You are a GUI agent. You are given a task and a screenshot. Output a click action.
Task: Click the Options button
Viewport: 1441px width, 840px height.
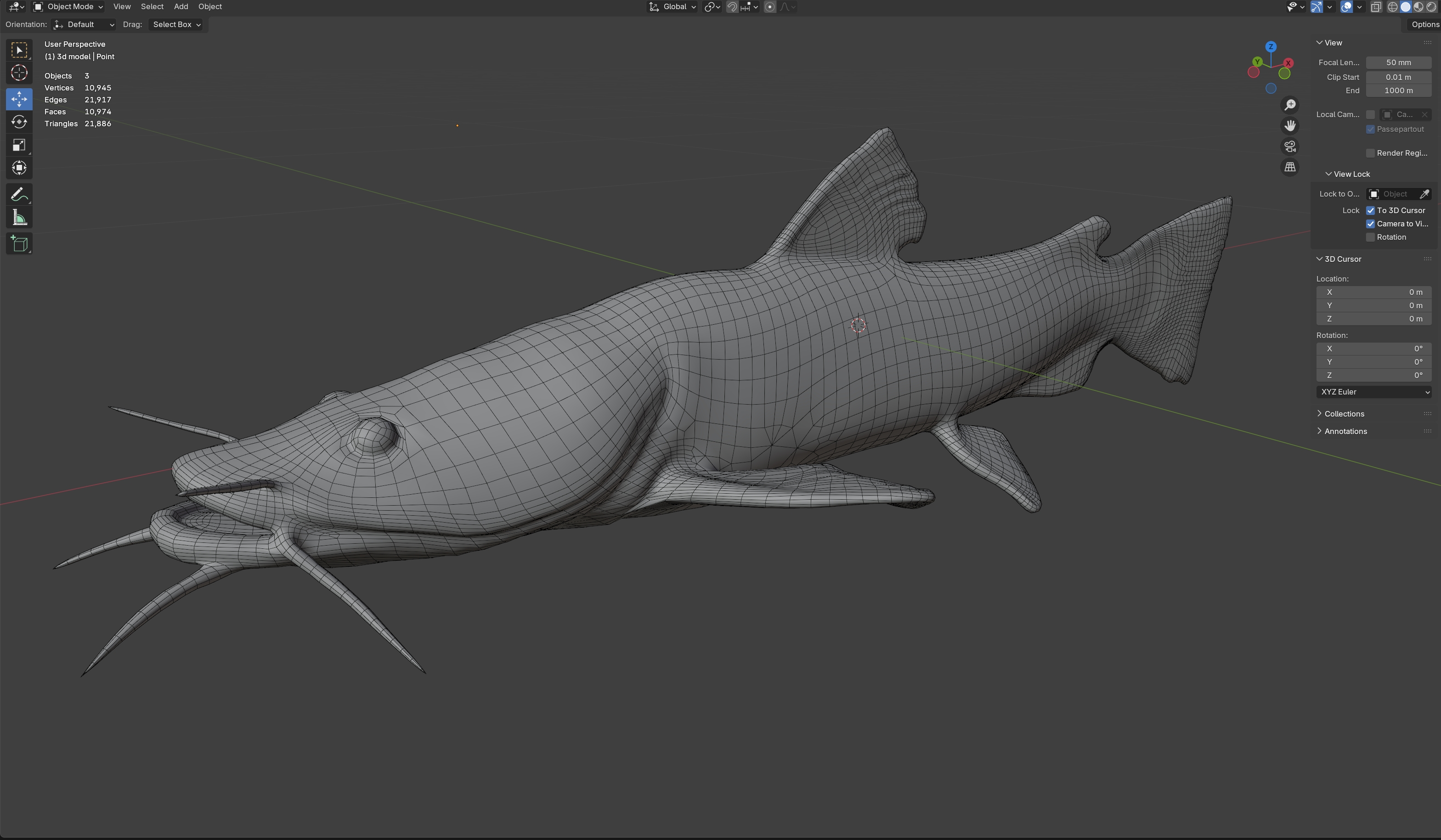pos(1424,25)
